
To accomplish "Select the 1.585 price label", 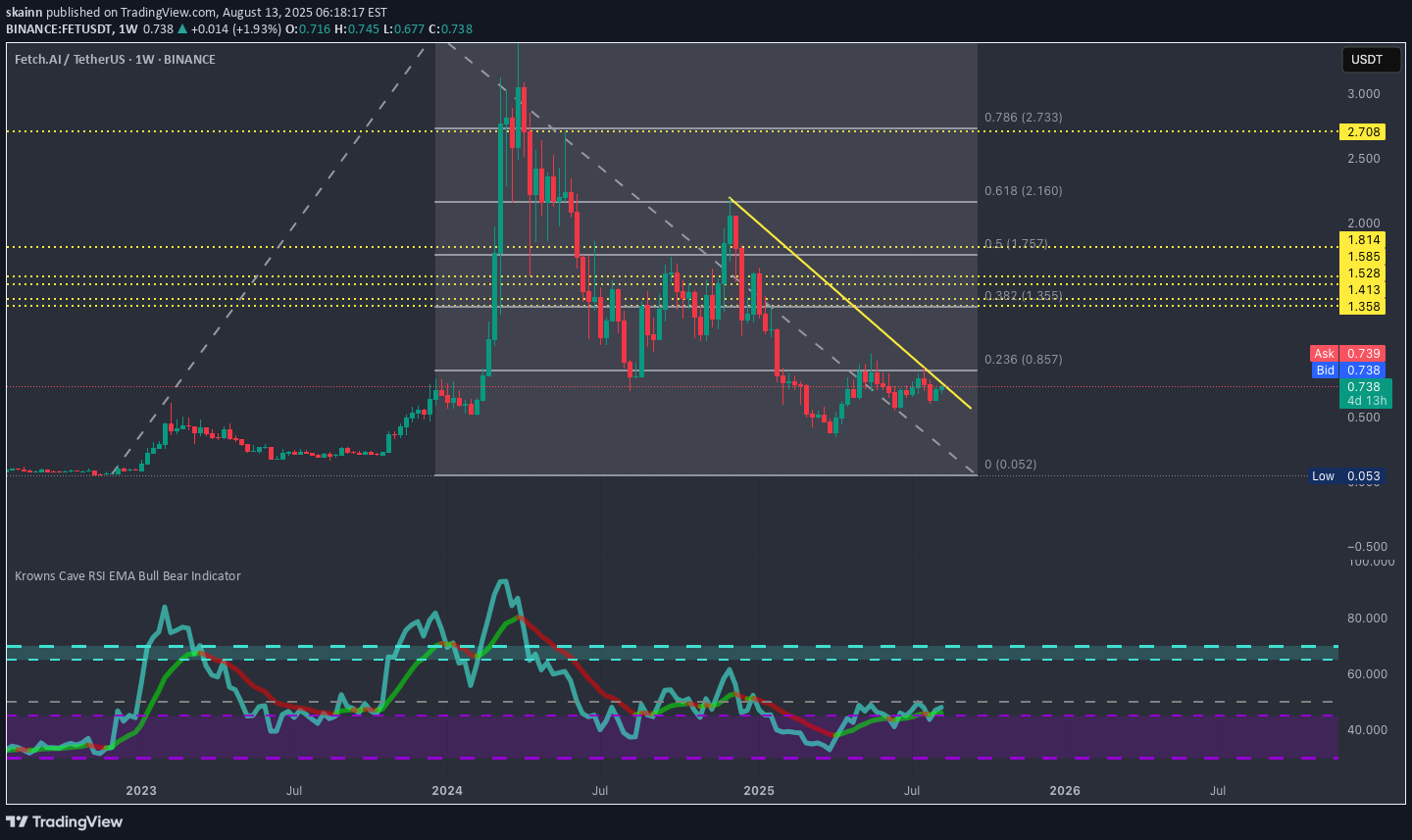I will coord(1364,257).
